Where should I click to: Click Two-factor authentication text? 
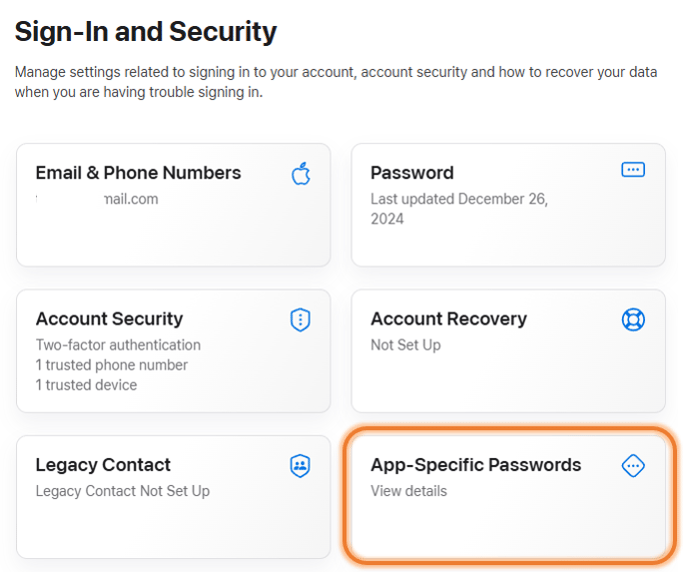click(x=118, y=345)
